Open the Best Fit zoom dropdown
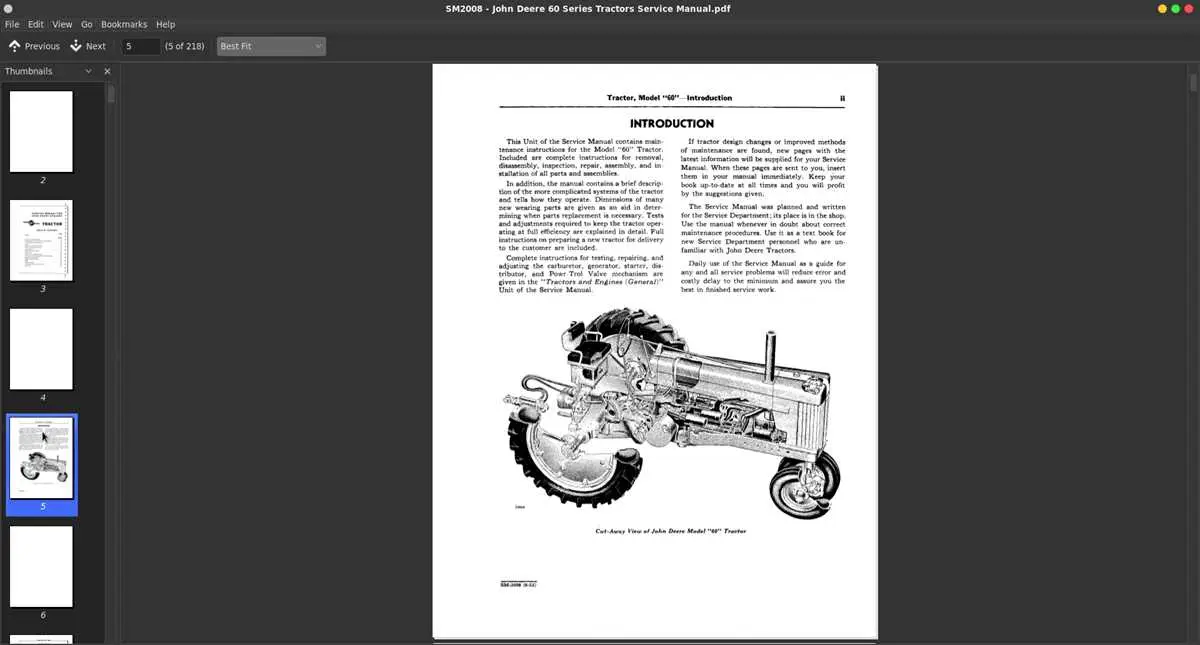This screenshot has width=1200, height=645. pos(271,46)
